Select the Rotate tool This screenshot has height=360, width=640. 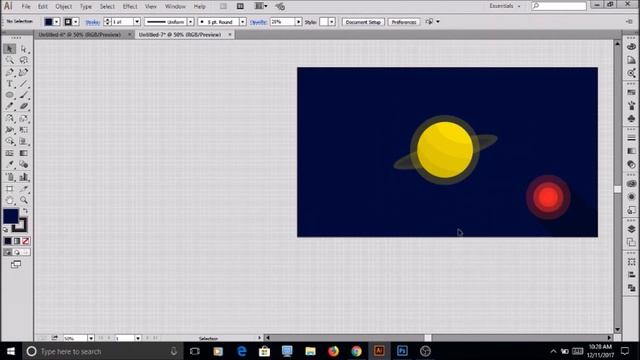(x=10, y=118)
